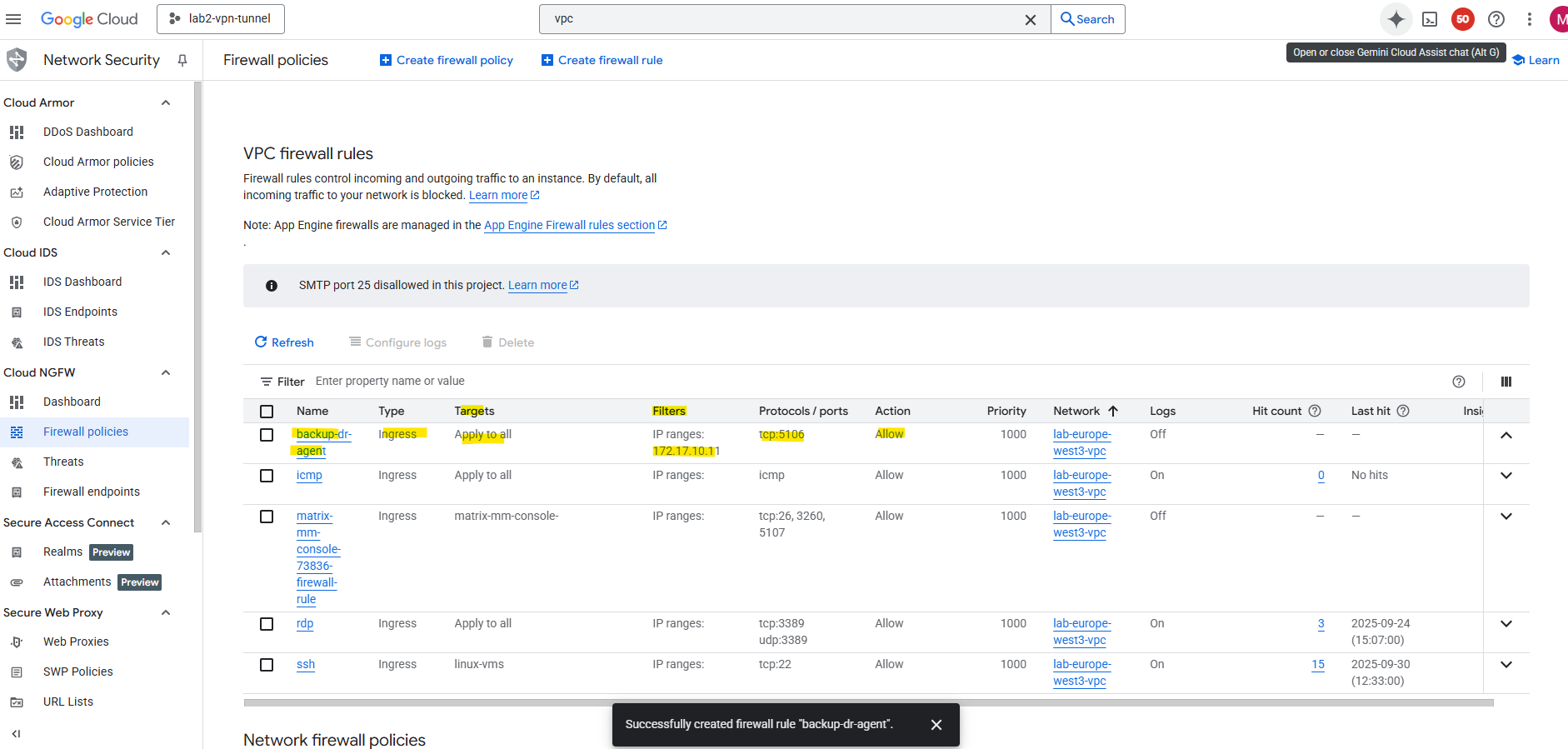This screenshot has width=1568, height=749.
Task: Open column display options icon
Action: coord(1506,382)
